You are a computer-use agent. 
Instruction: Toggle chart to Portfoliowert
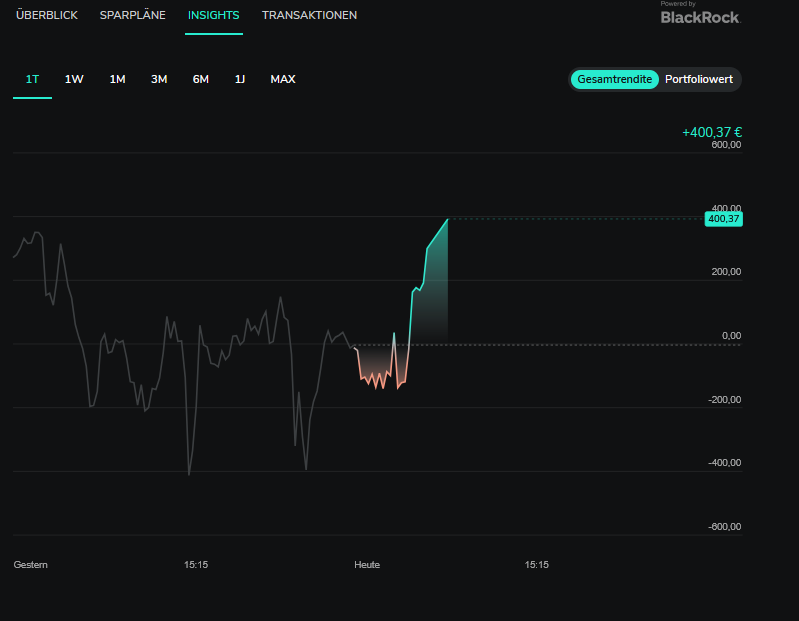click(700, 79)
